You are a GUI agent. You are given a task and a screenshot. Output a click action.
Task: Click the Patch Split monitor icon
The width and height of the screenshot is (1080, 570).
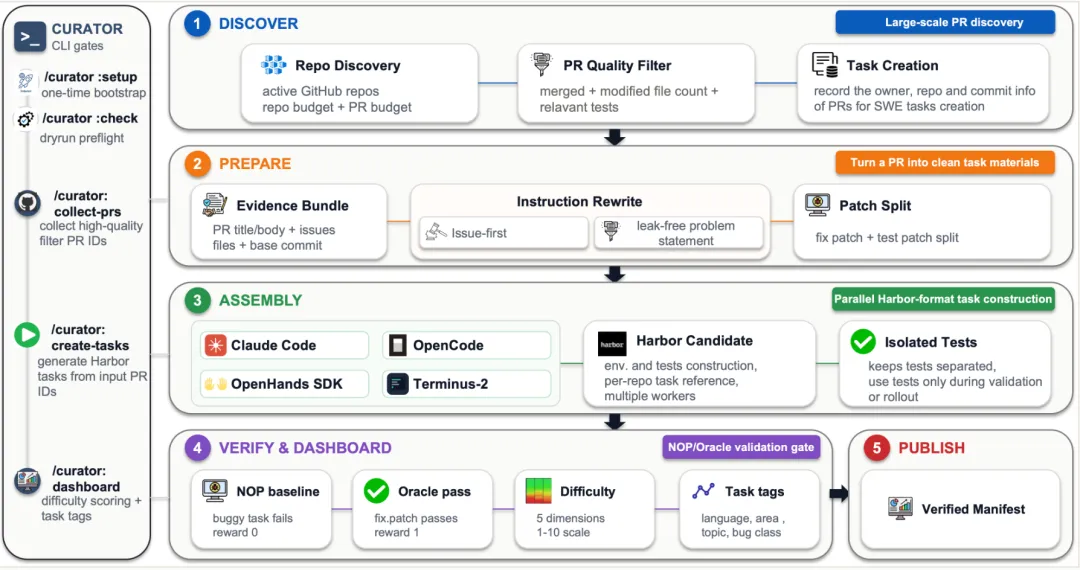818,204
